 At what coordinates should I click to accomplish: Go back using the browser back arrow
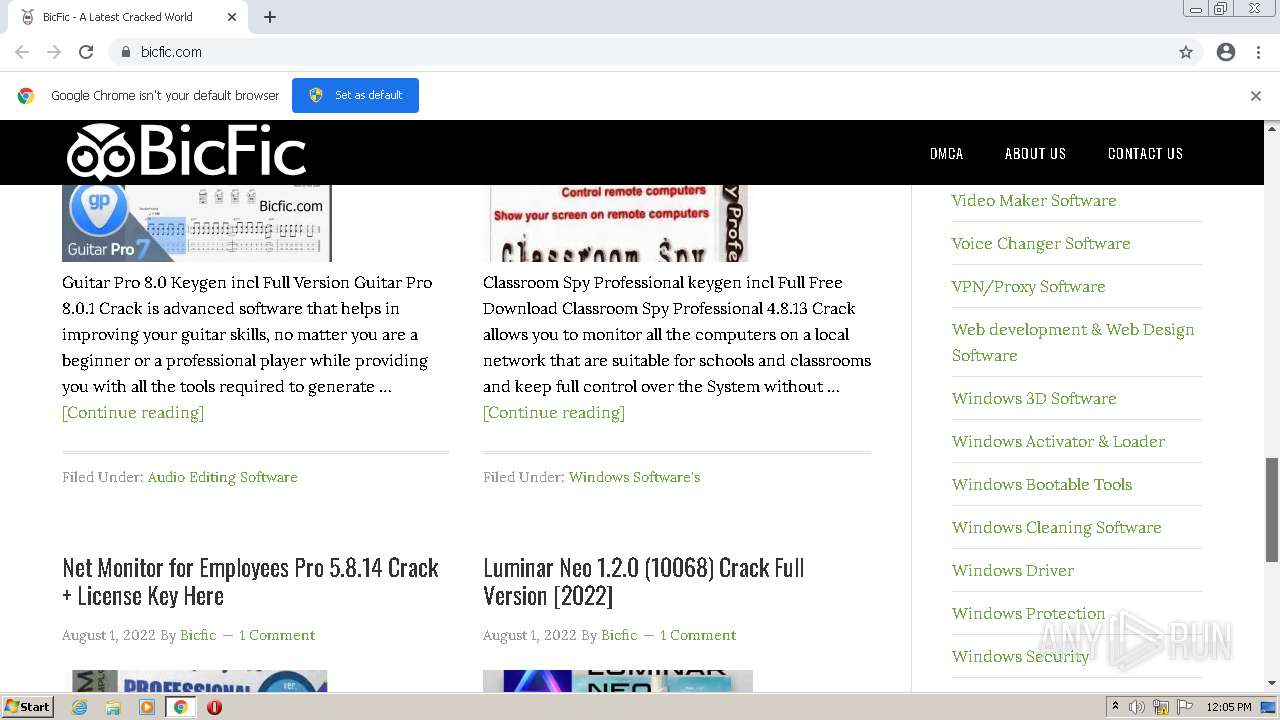point(22,52)
